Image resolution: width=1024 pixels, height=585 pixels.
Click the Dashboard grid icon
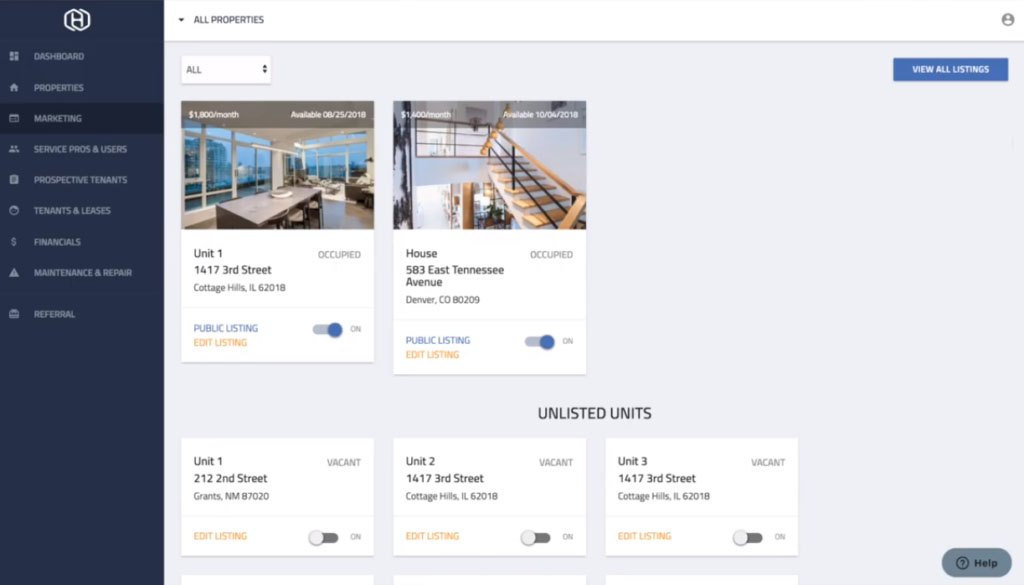click(x=14, y=57)
